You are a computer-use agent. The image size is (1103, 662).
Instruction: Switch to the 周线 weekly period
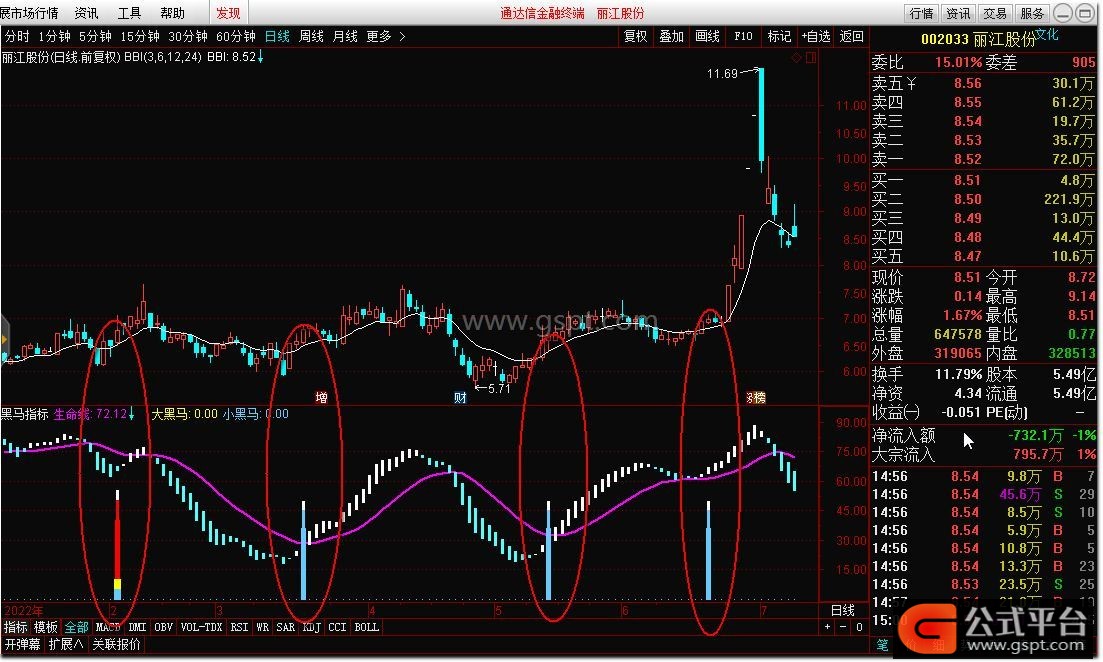[x=311, y=36]
